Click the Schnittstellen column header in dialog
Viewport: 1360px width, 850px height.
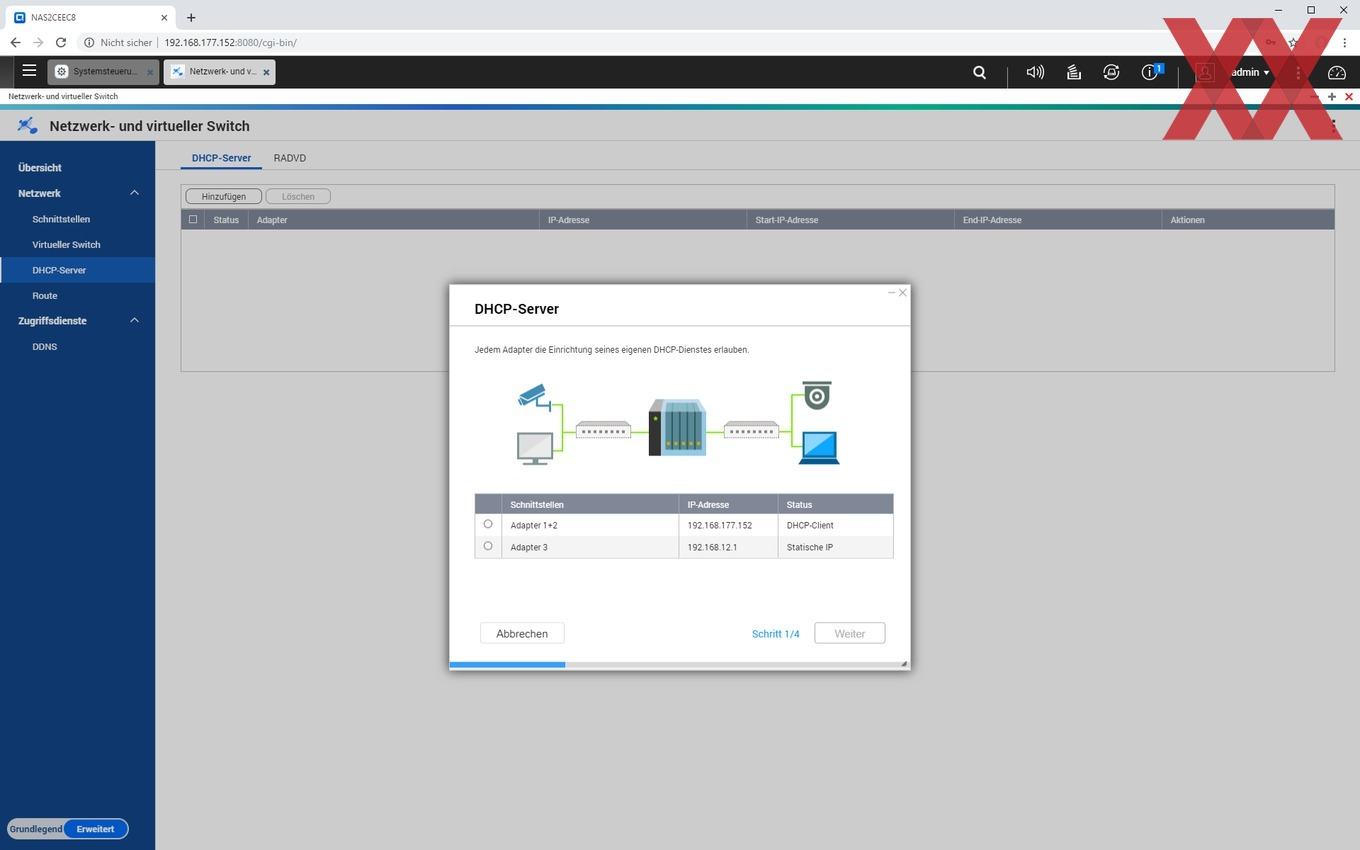point(590,504)
